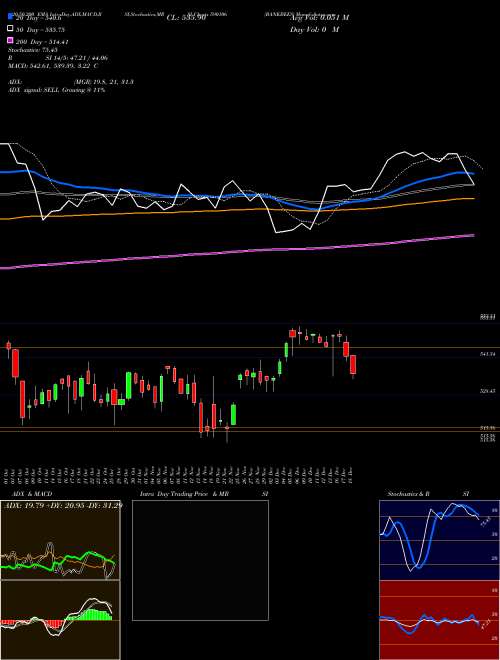Click the ADX (MGR) values line
Viewport: 500px width, 660px height.
71,82
